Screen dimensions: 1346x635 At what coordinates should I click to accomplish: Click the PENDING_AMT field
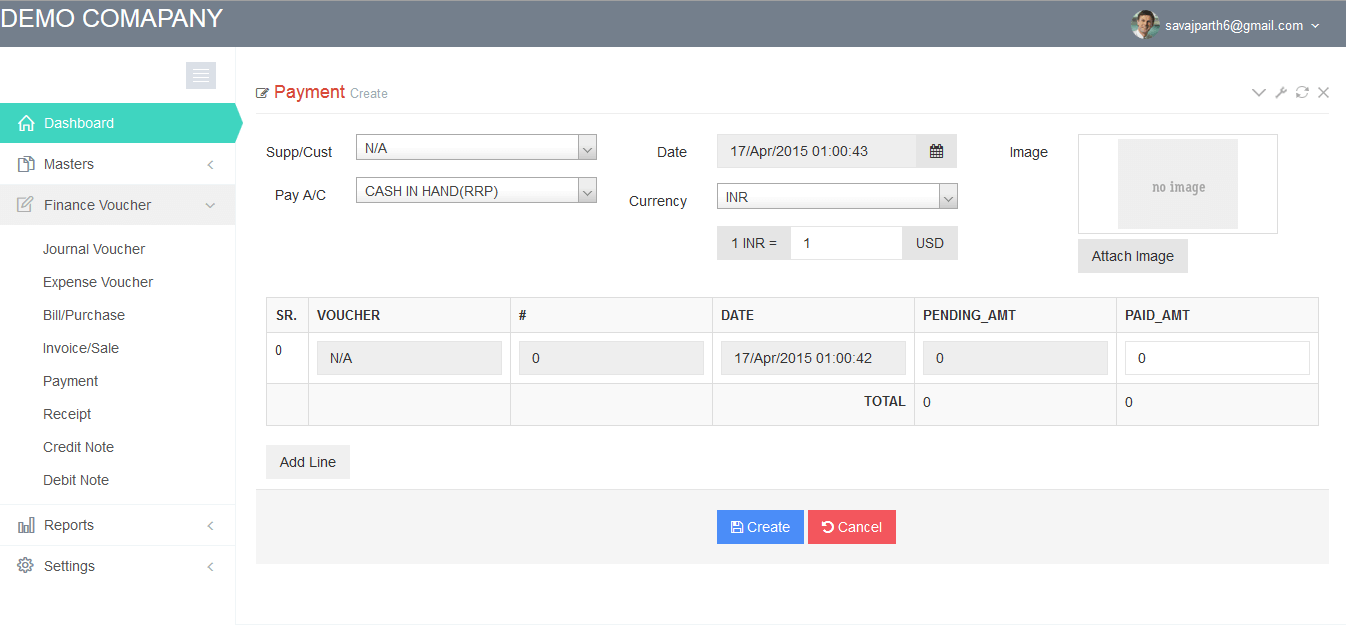tap(1015, 358)
